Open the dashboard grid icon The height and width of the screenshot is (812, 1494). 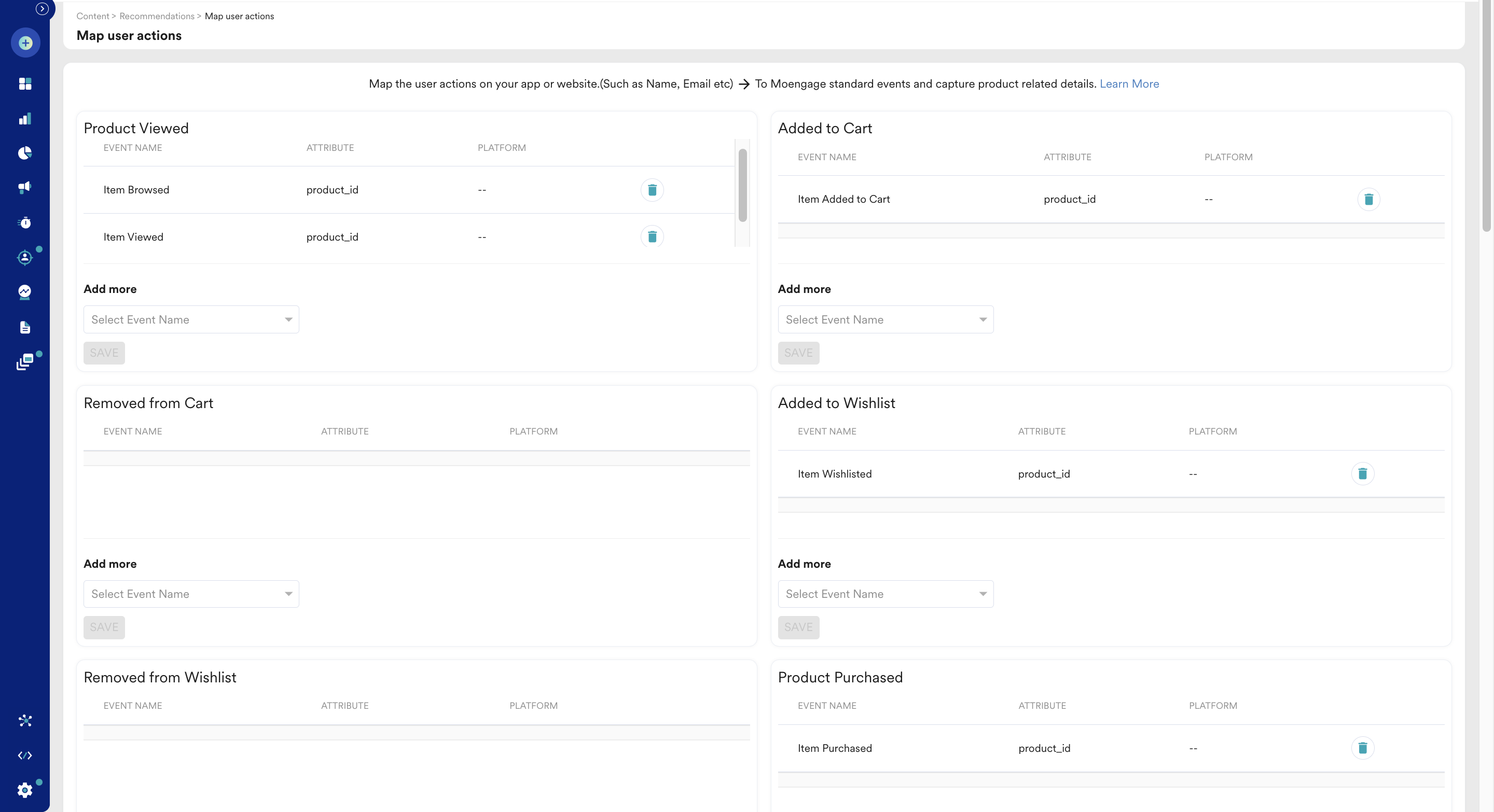(x=25, y=84)
